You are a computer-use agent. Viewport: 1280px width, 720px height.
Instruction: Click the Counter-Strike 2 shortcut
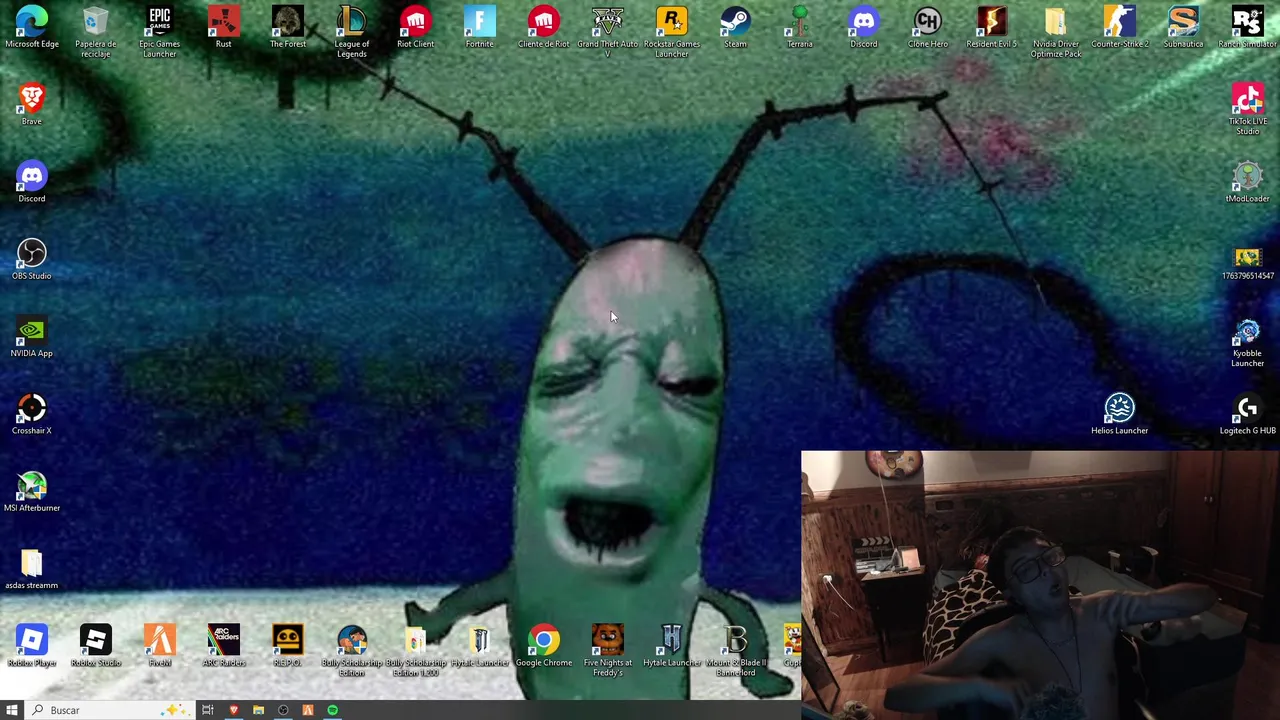[x=1120, y=28]
